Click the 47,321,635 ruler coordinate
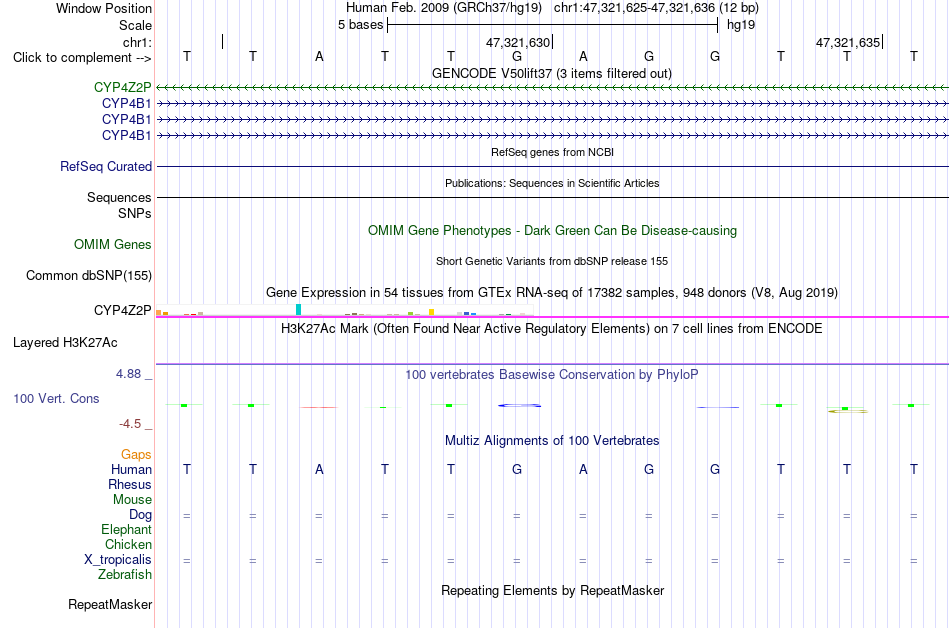Image resolution: width=950 pixels, height=628 pixels. pyautogui.click(x=848, y=42)
